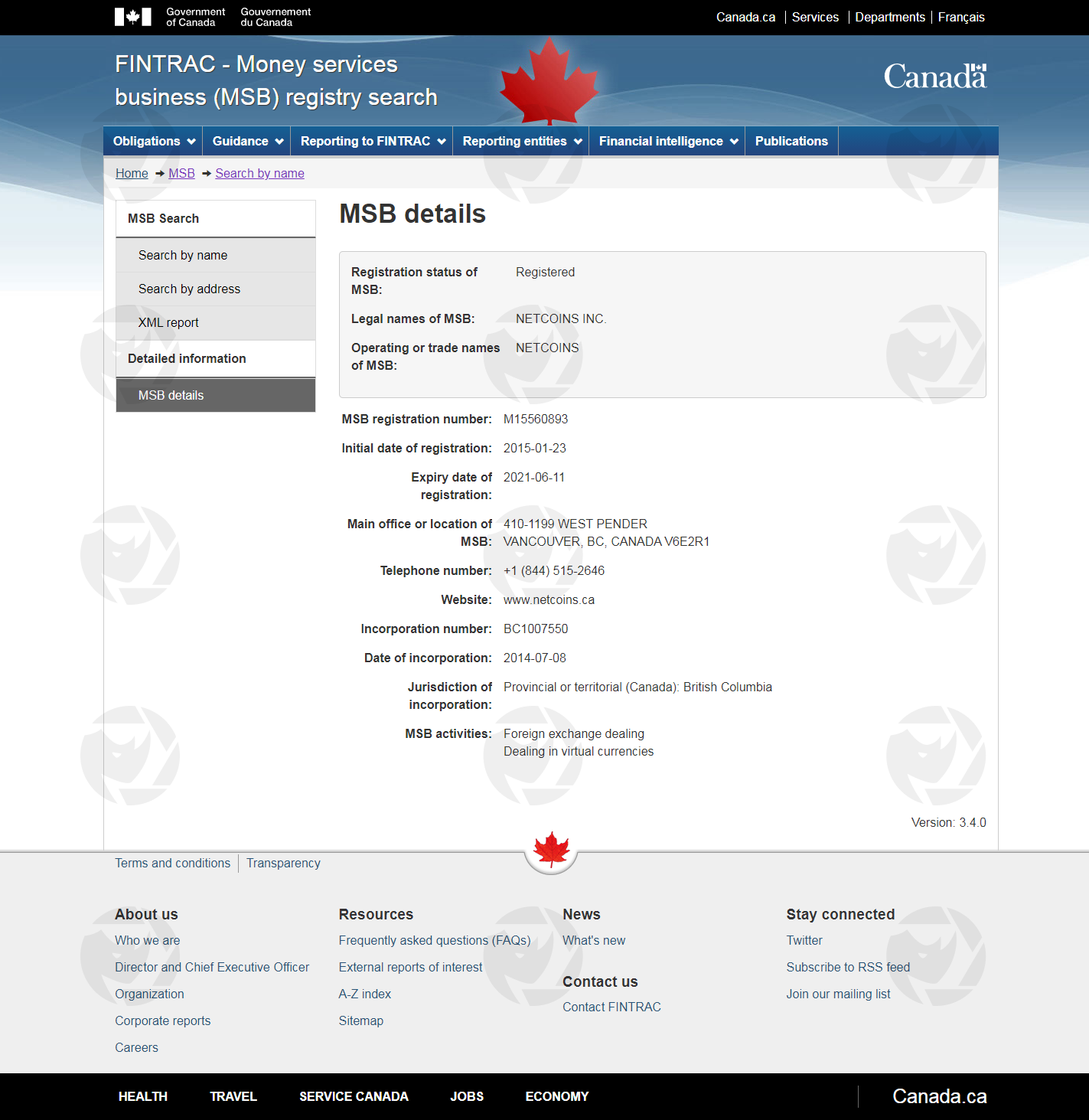Viewport: 1089px width, 1120px height.
Task: Go to Home breadcrumb link
Action: click(132, 173)
